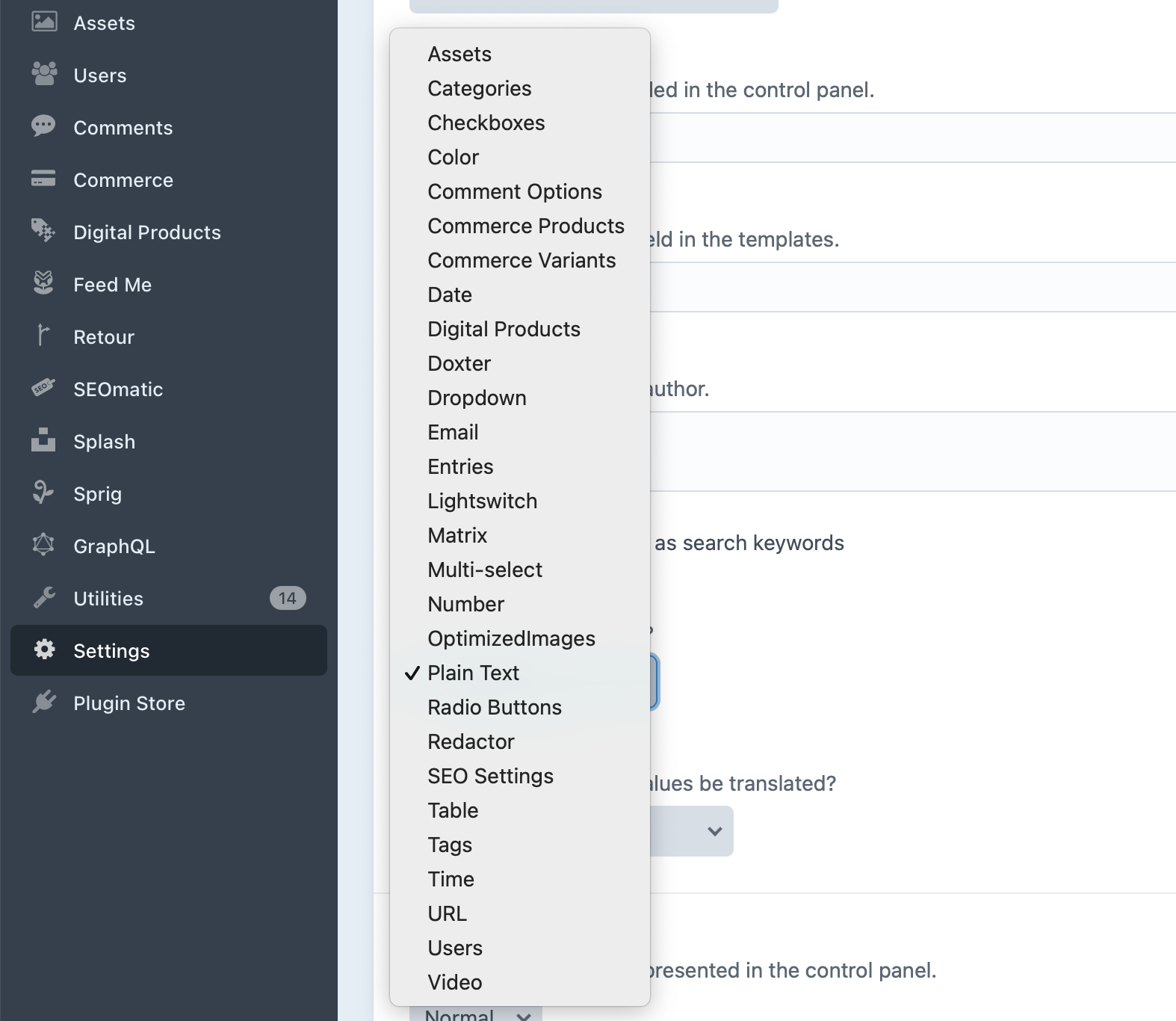This screenshot has height=1021, width=1176.
Task: Choose Multi-select field type
Action: coord(520,570)
